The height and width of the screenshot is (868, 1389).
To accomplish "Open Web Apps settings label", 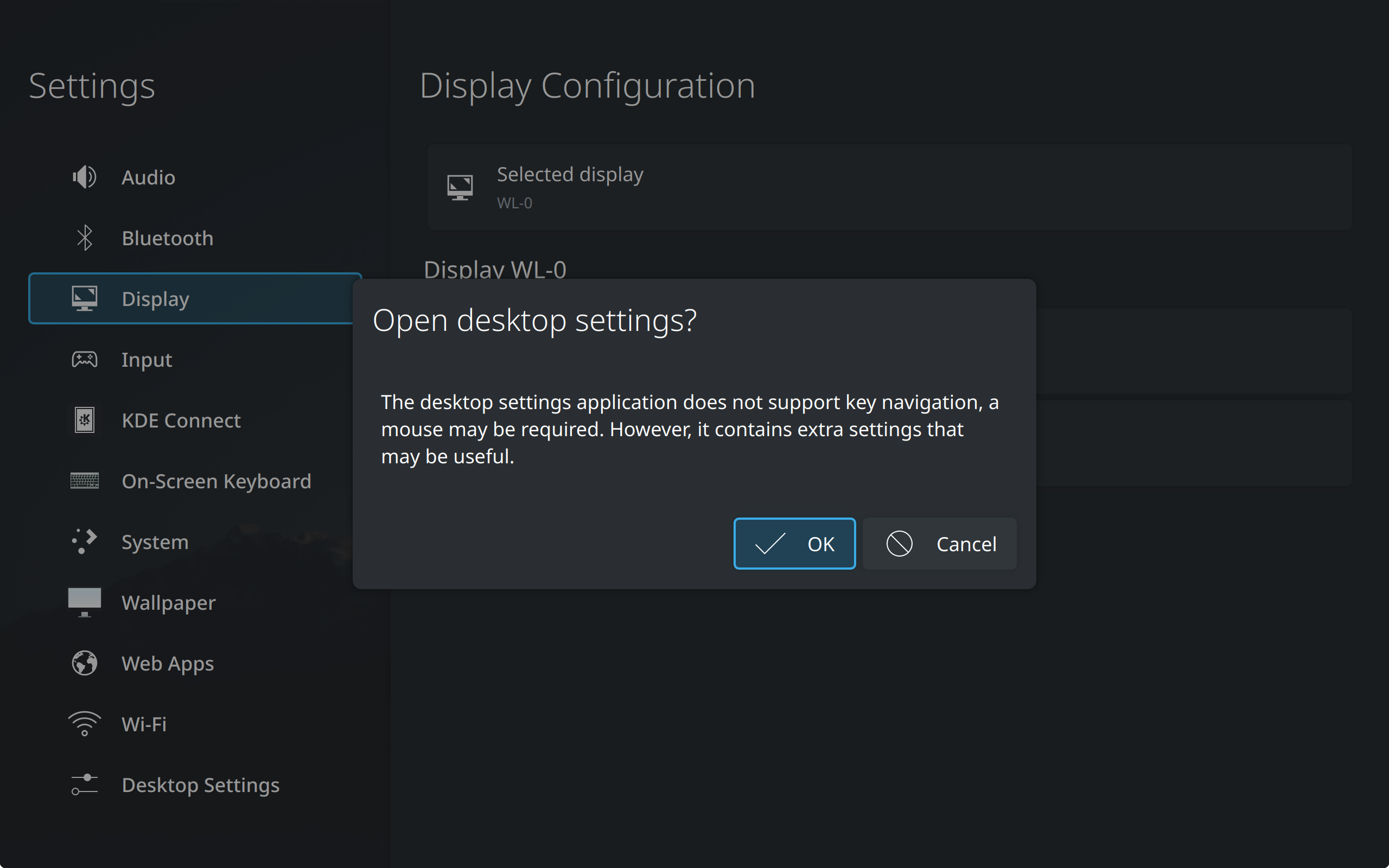I will (168, 663).
